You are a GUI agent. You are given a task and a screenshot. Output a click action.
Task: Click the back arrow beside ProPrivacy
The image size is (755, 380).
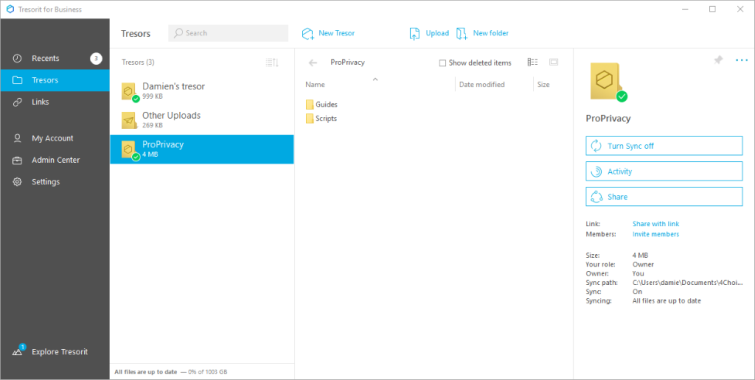[313, 63]
